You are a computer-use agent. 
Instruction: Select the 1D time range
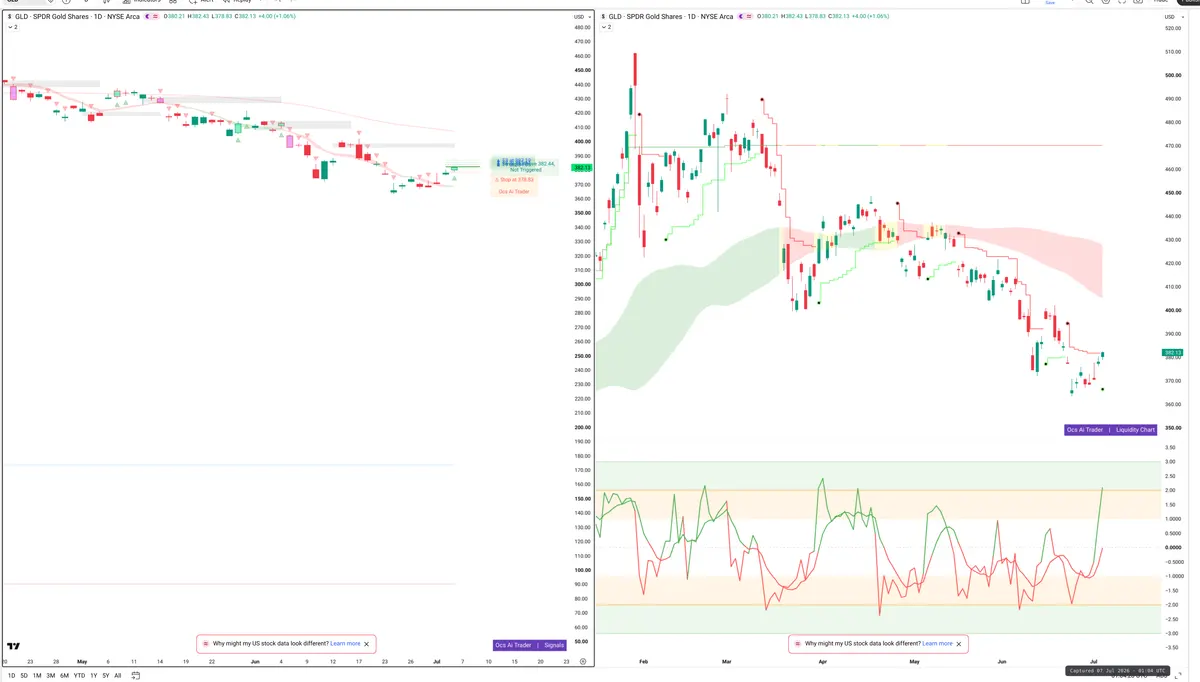coord(11,676)
